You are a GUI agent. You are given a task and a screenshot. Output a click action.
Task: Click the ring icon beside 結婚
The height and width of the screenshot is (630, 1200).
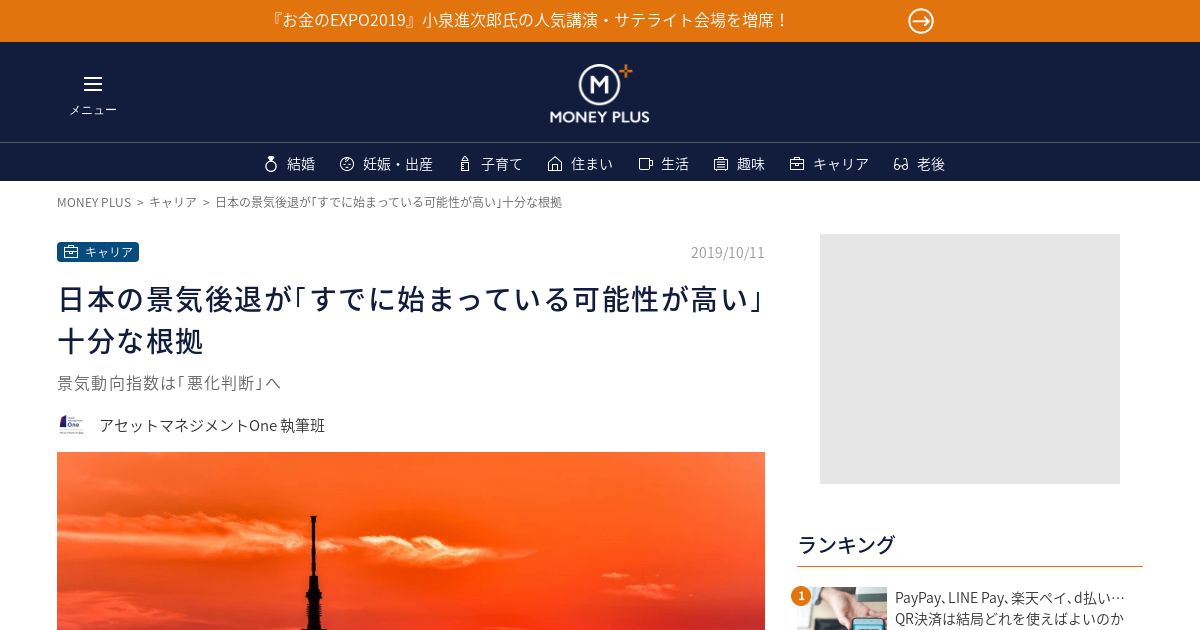[271, 164]
